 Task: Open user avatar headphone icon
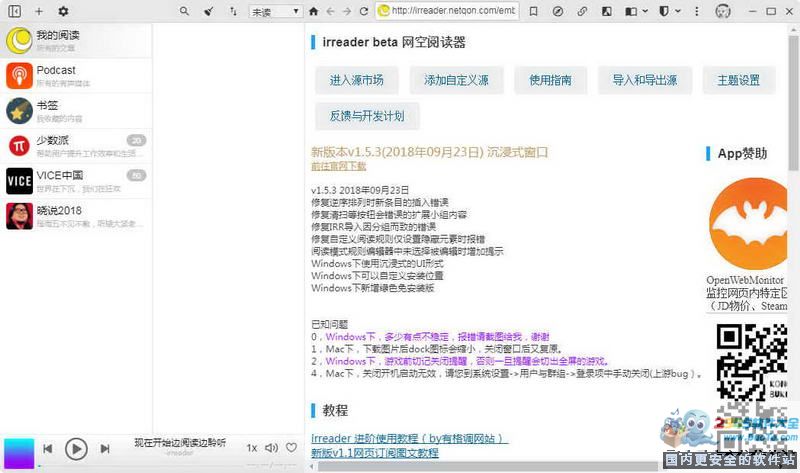723,11
